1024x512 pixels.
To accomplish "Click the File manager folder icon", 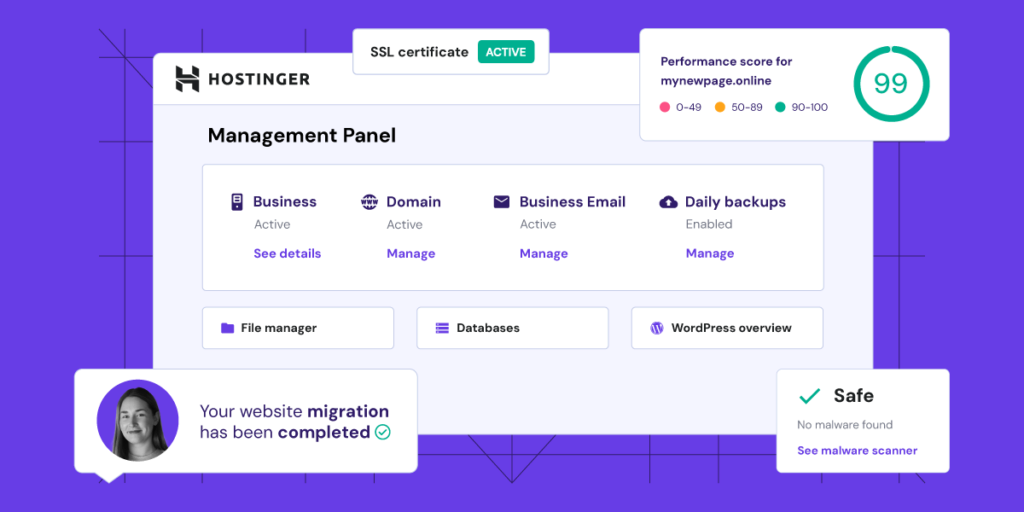I will tap(228, 328).
